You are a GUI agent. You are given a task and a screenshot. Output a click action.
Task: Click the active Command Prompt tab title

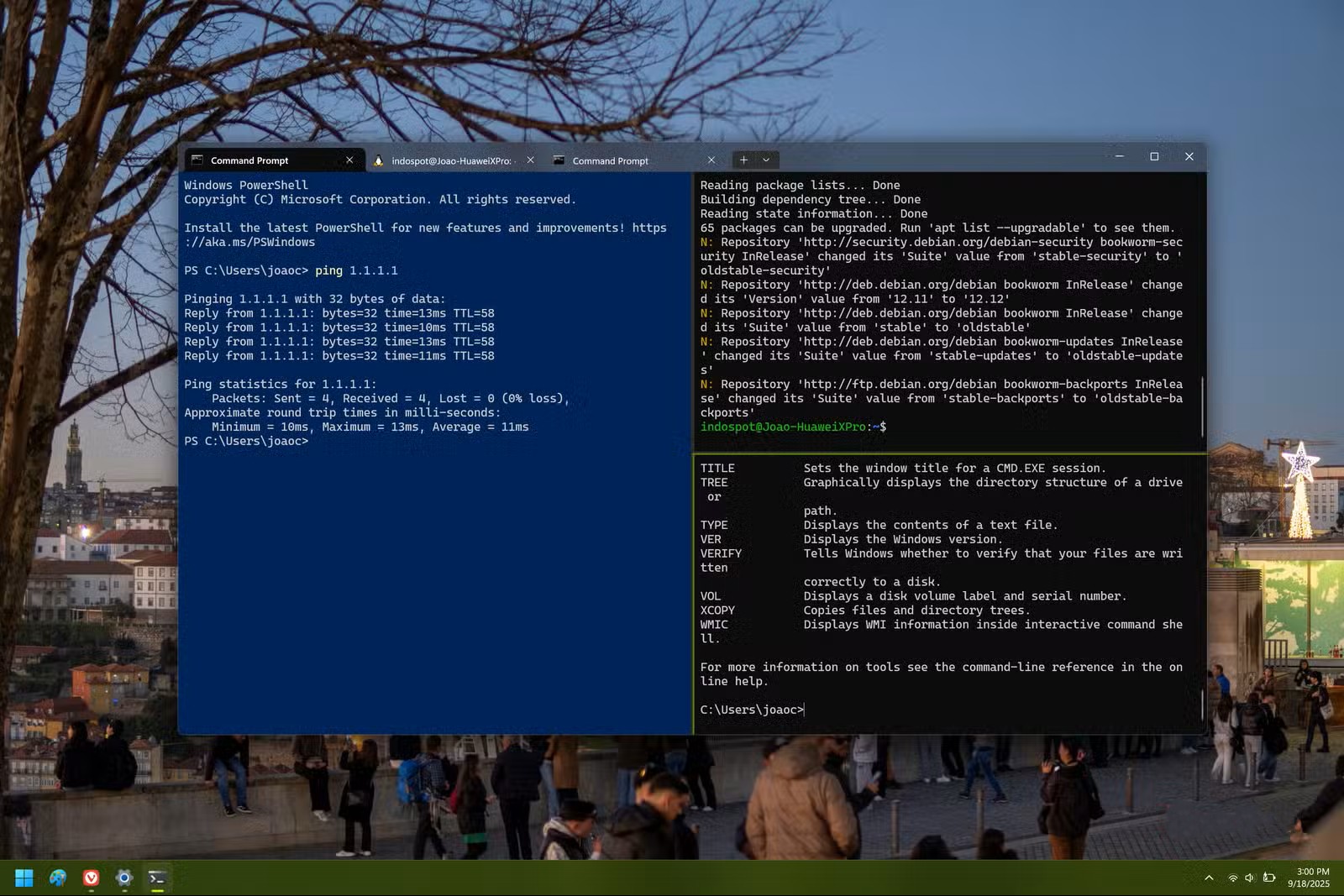pos(249,160)
